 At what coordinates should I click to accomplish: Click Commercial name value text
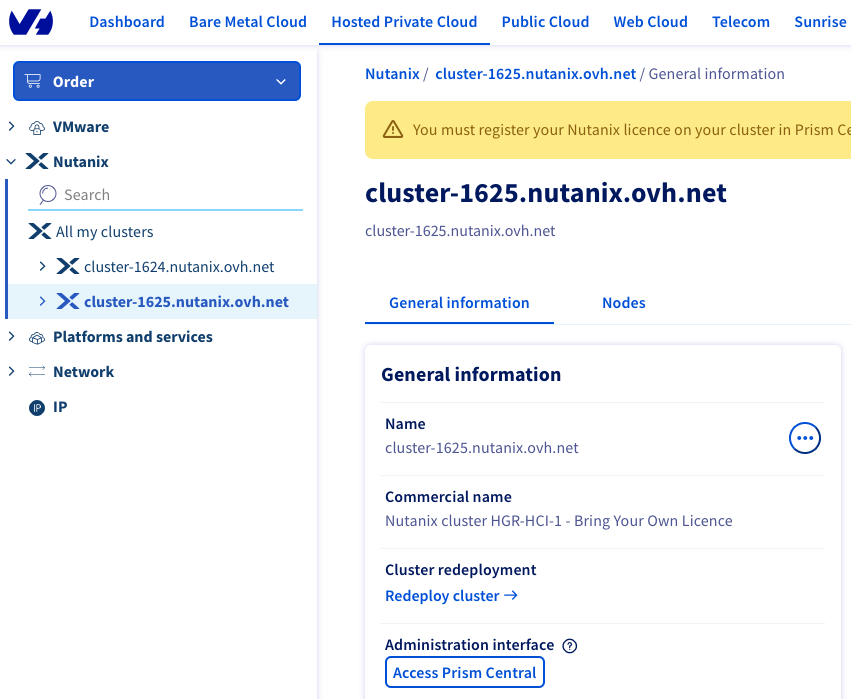click(559, 521)
